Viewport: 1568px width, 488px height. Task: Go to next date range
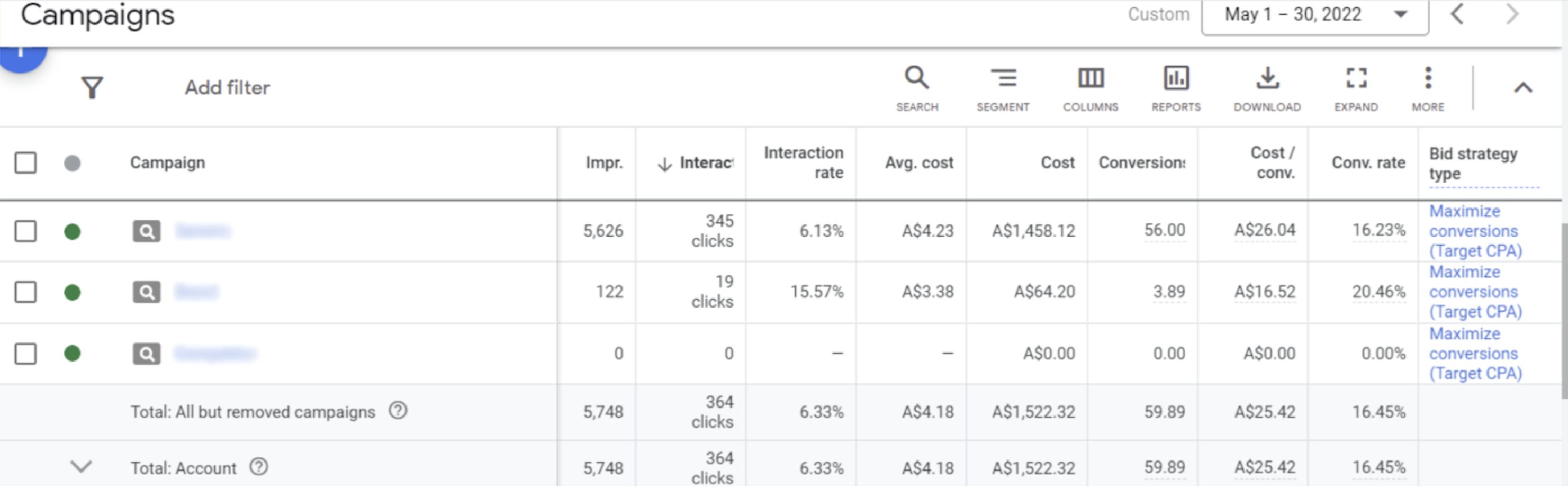click(x=1512, y=14)
